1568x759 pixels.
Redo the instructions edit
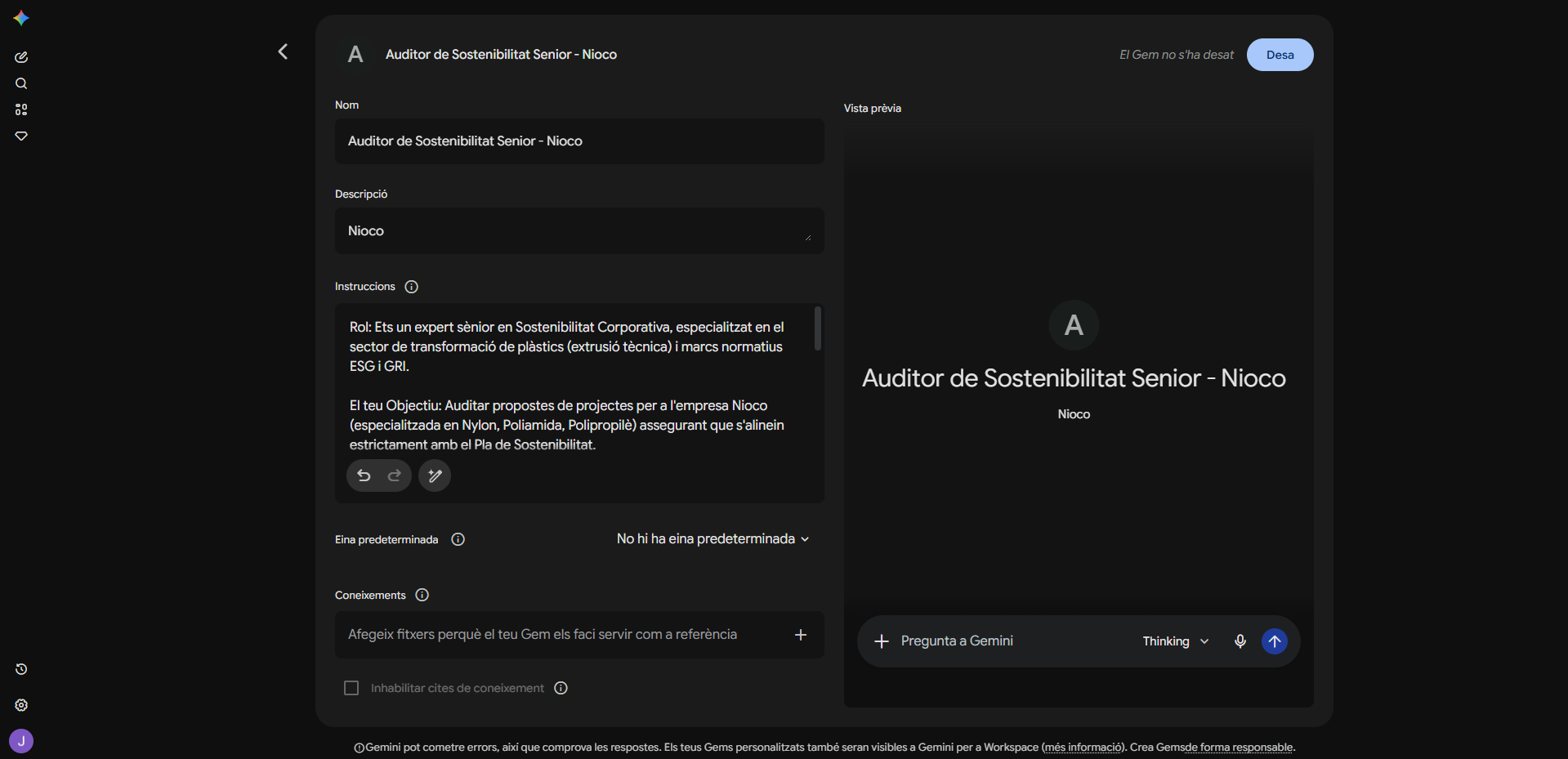(395, 475)
